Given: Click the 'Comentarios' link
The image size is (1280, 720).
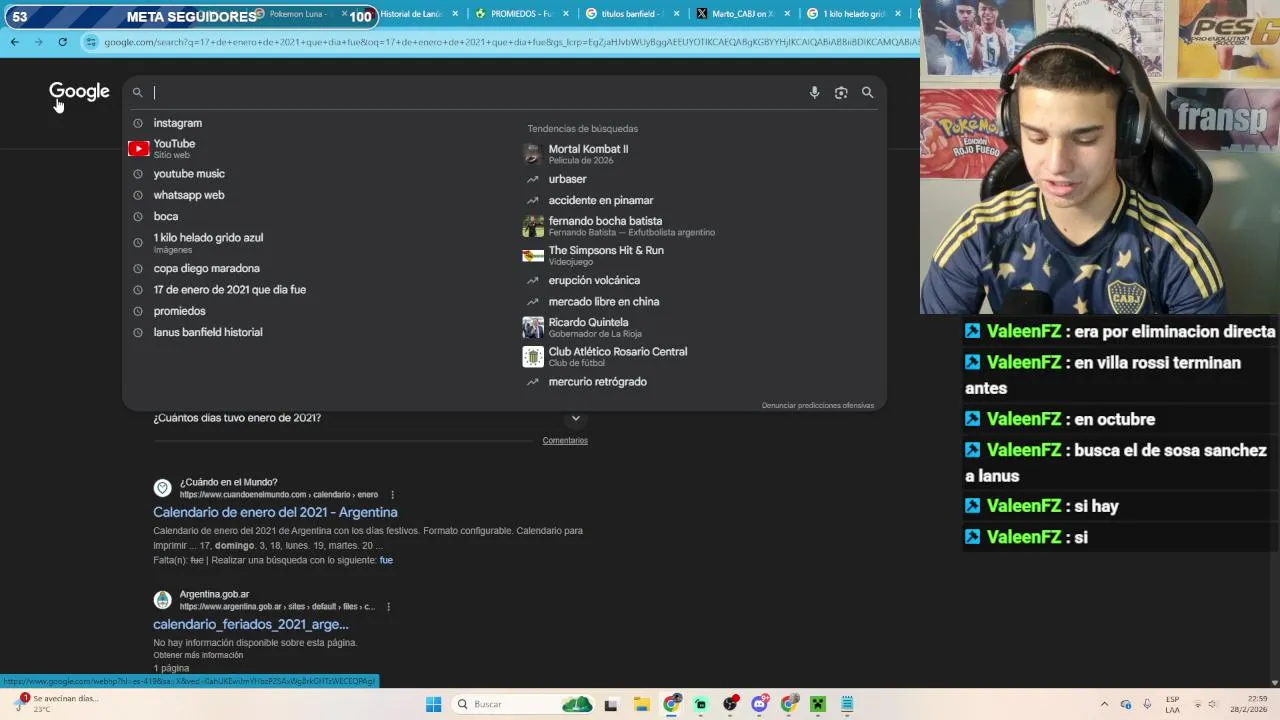Looking at the screenshot, I should click(565, 441).
